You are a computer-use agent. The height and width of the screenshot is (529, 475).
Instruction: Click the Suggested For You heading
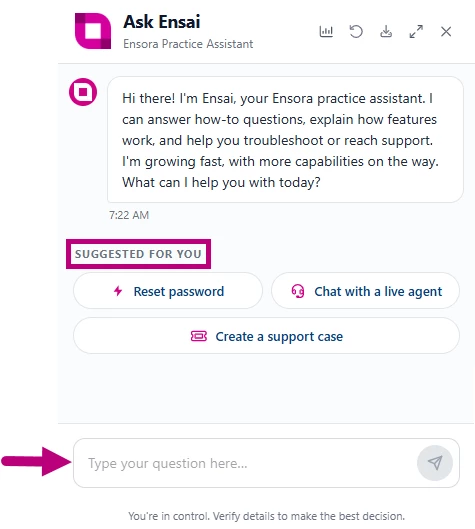[x=138, y=254]
